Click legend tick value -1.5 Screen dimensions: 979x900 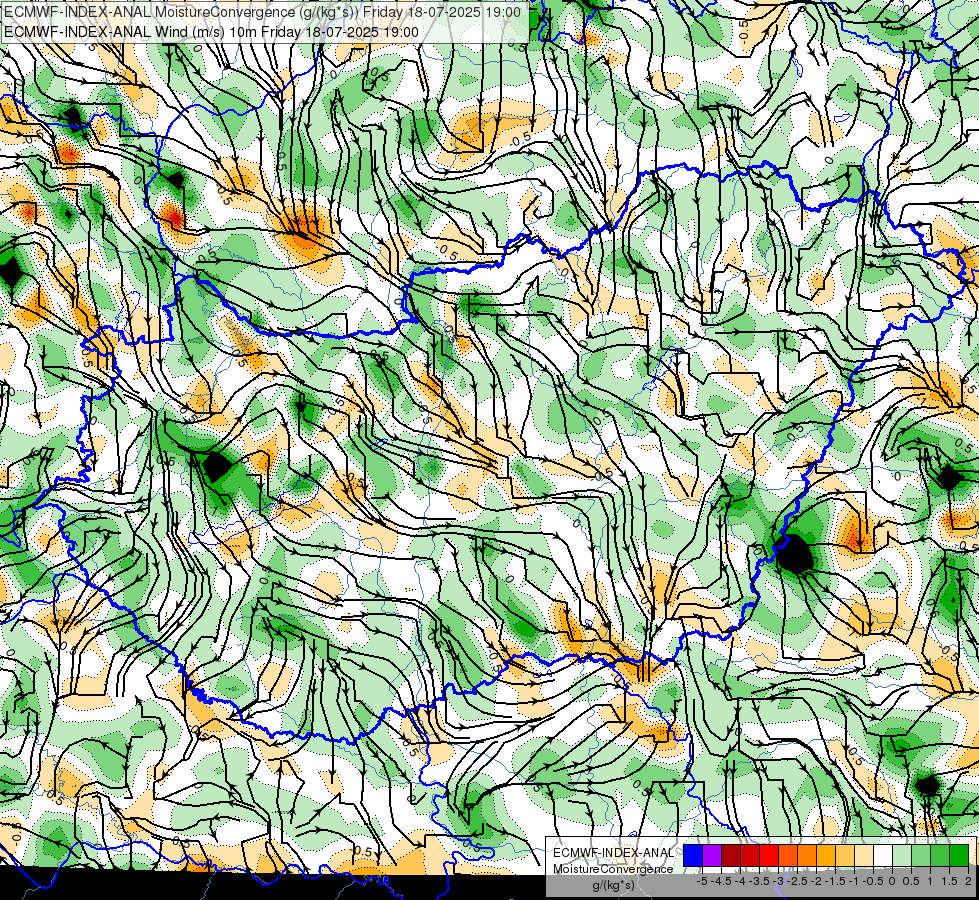(x=835, y=881)
